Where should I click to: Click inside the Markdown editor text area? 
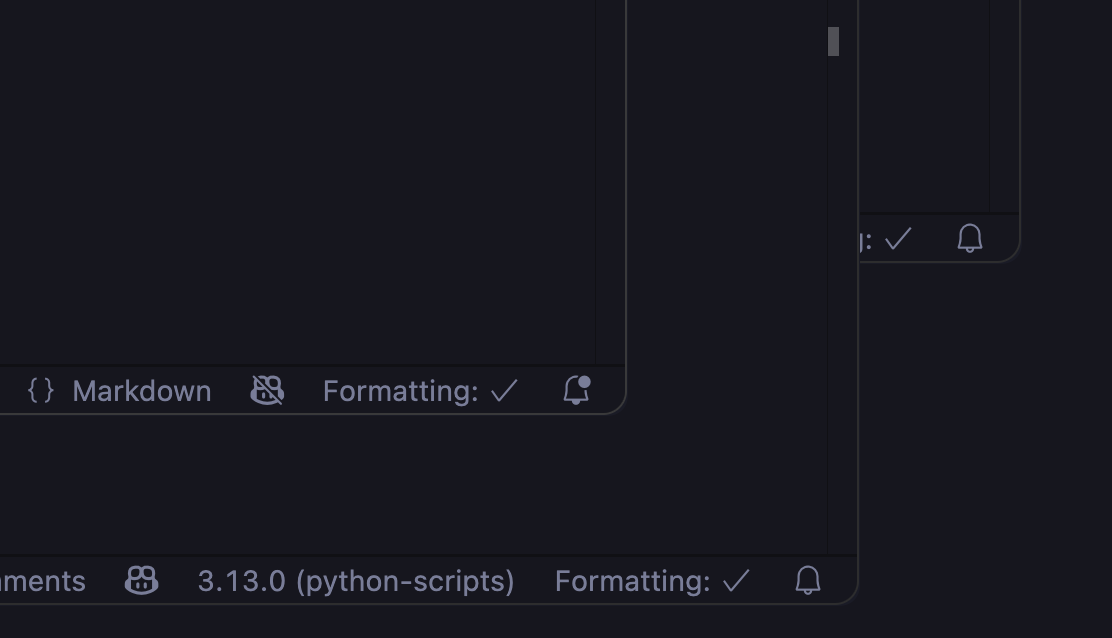coord(300,180)
